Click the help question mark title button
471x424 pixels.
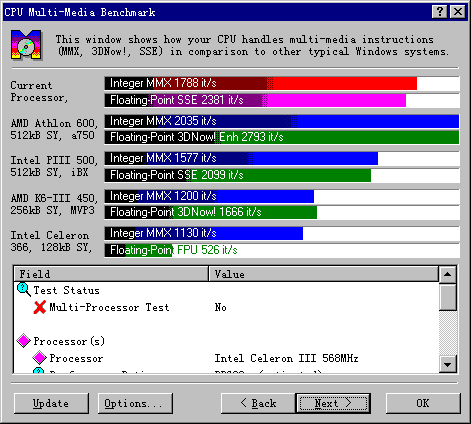tap(440, 12)
